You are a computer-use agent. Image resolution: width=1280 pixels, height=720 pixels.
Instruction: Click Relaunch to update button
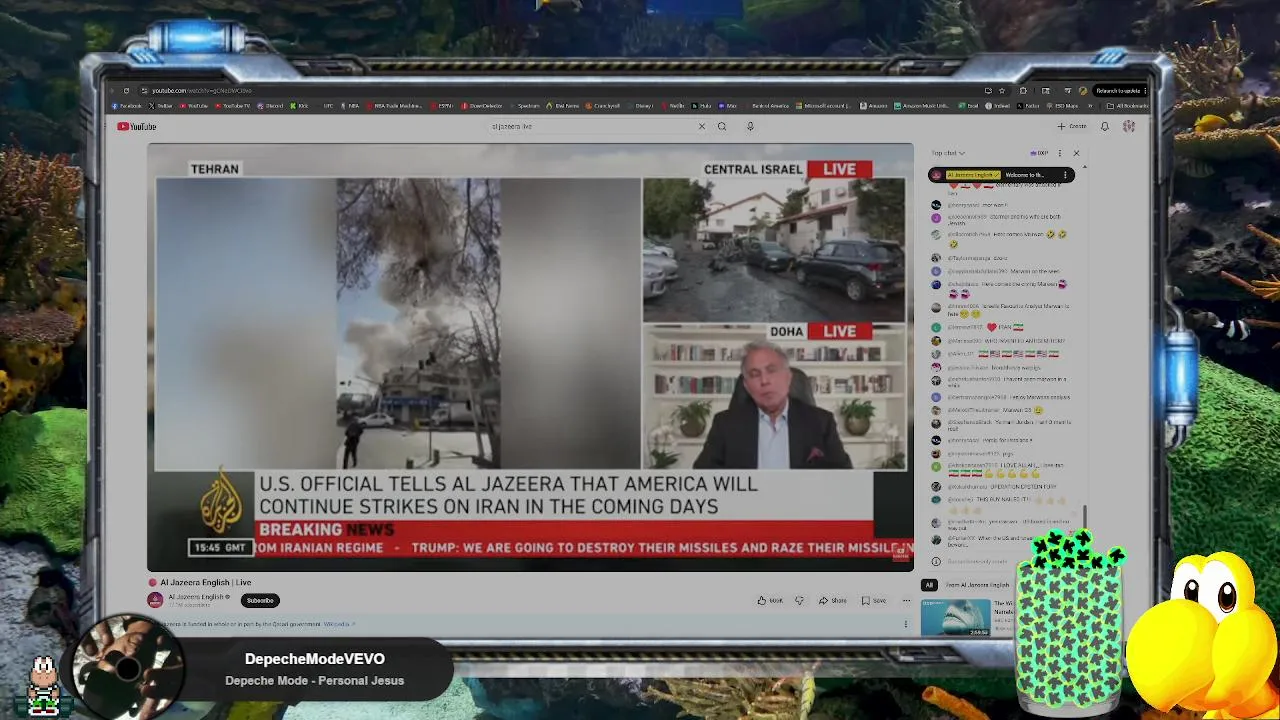[x=1117, y=90]
